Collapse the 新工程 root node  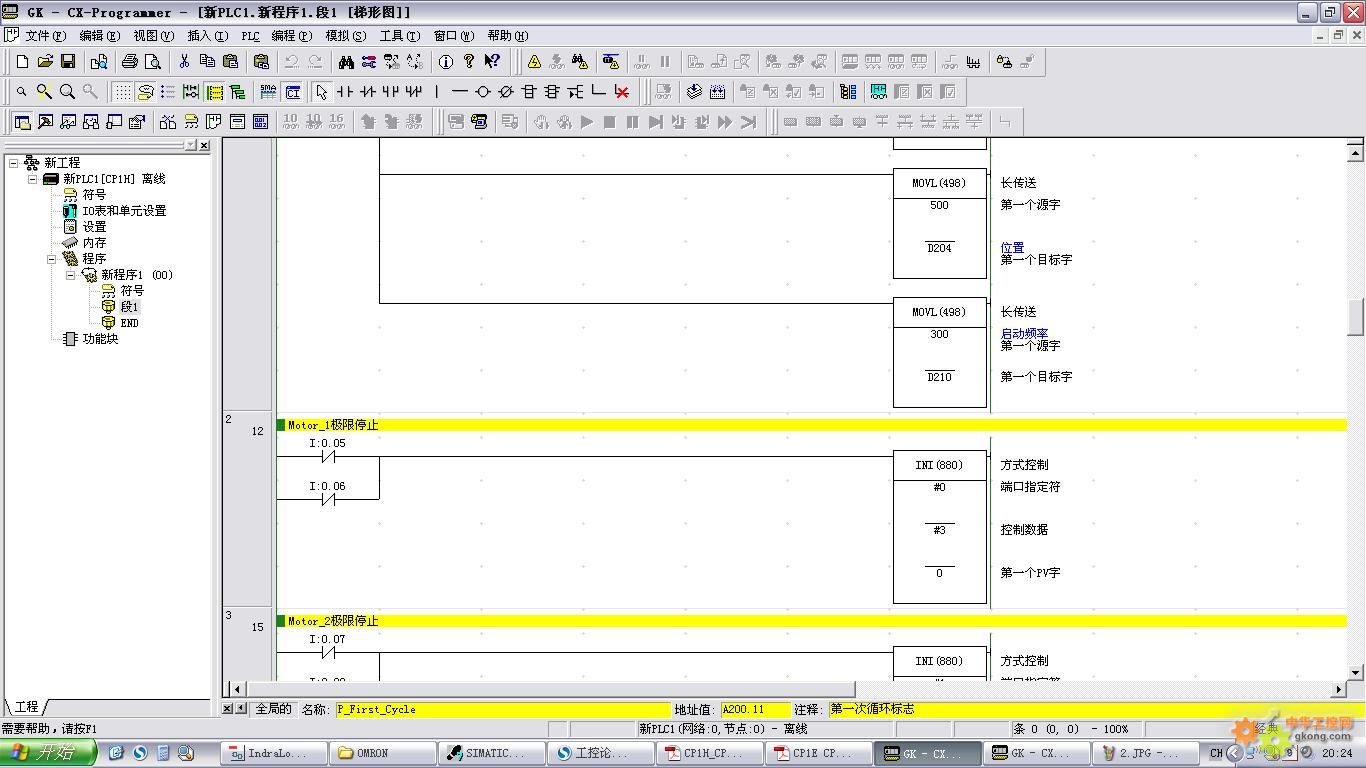(13, 162)
